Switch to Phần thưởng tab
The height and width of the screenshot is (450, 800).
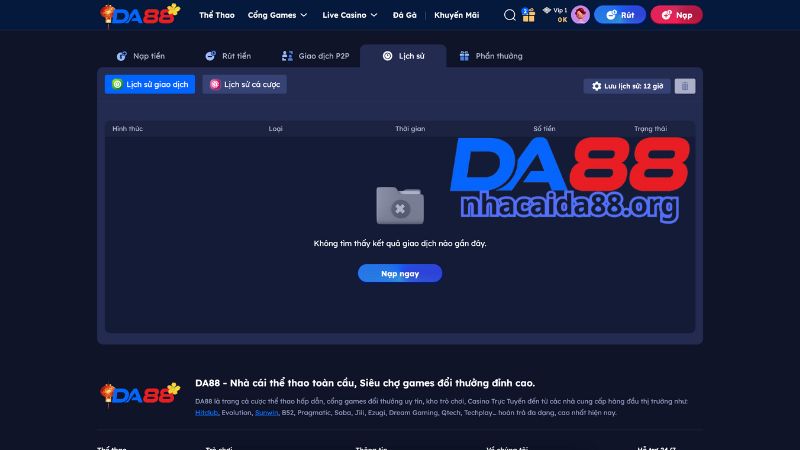point(491,56)
